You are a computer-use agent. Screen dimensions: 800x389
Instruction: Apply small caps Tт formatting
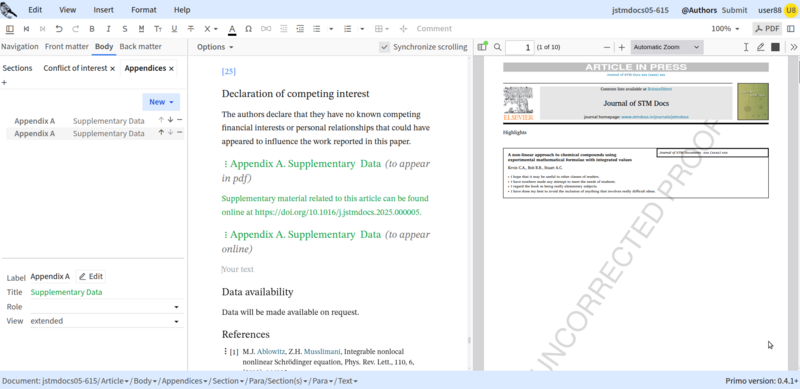click(x=158, y=29)
